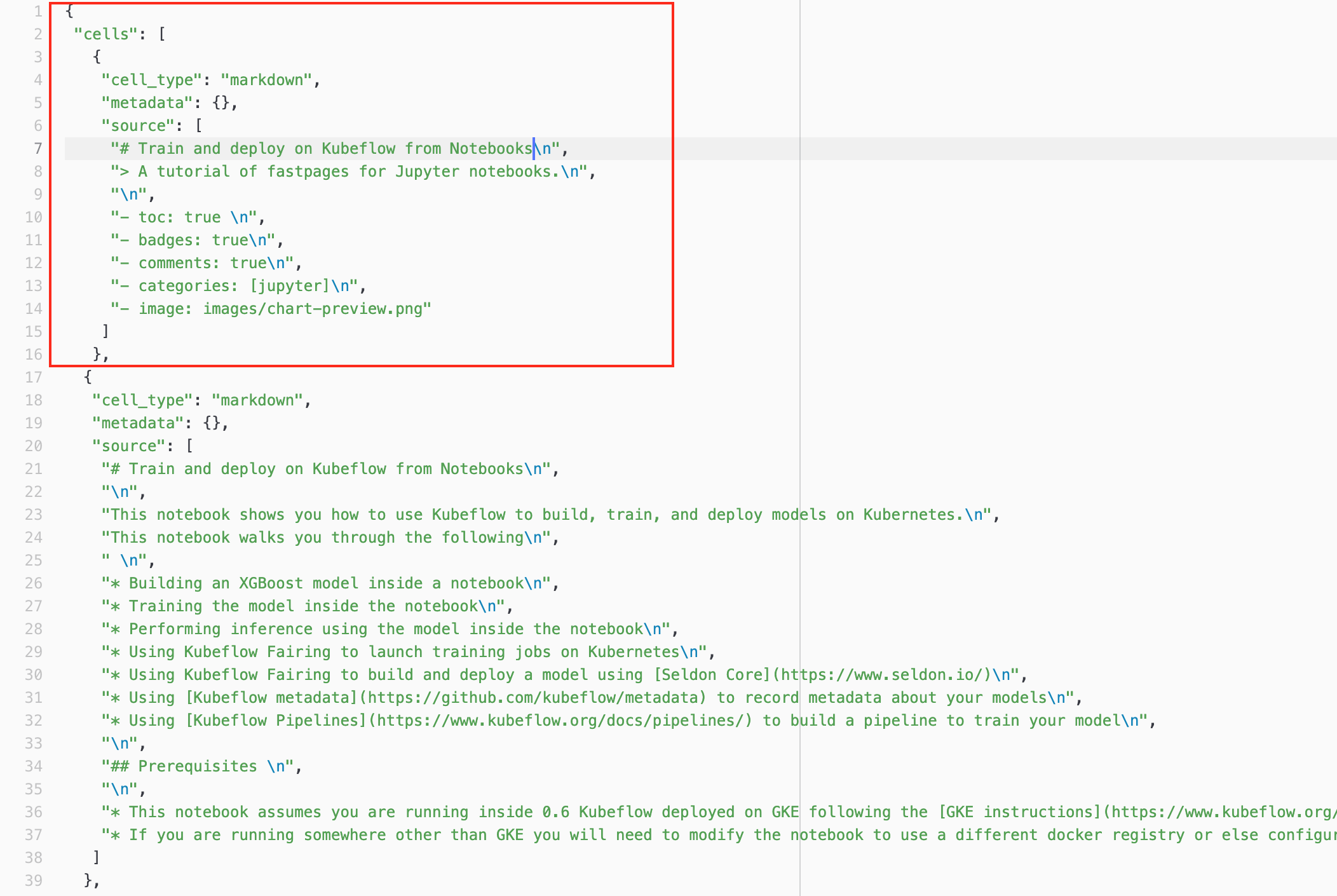Select line number 7 in the gutter
The height and width of the screenshot is (896, 1337).
click(37, 148)
